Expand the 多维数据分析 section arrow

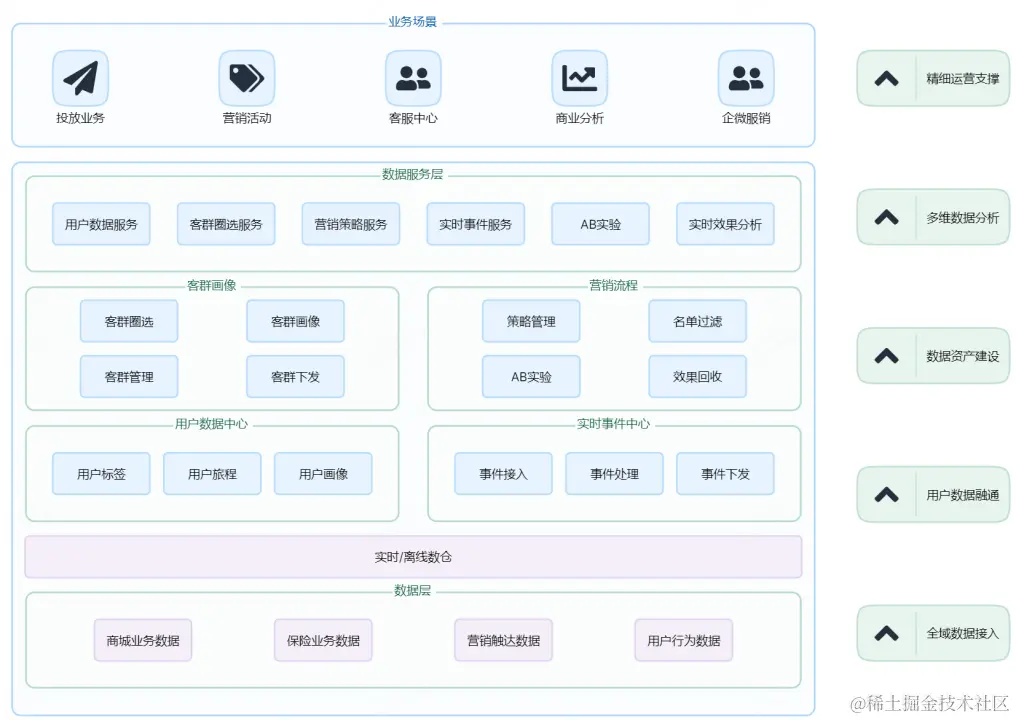click(x=886, y=217)
